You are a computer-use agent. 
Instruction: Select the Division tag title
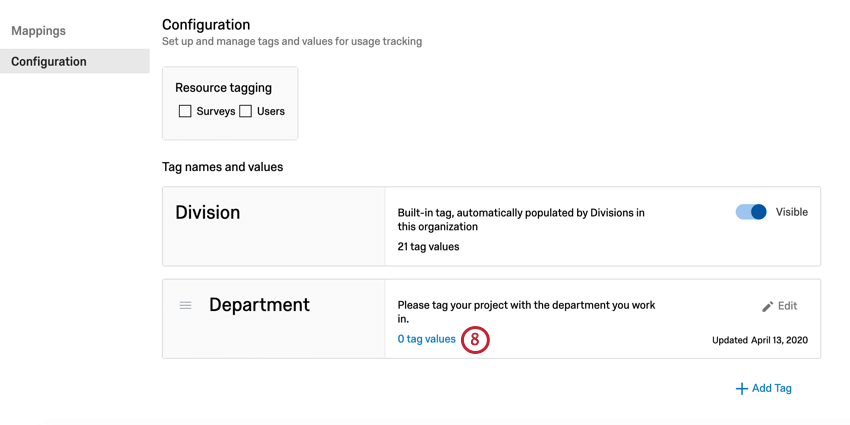(x=208, y=212)
